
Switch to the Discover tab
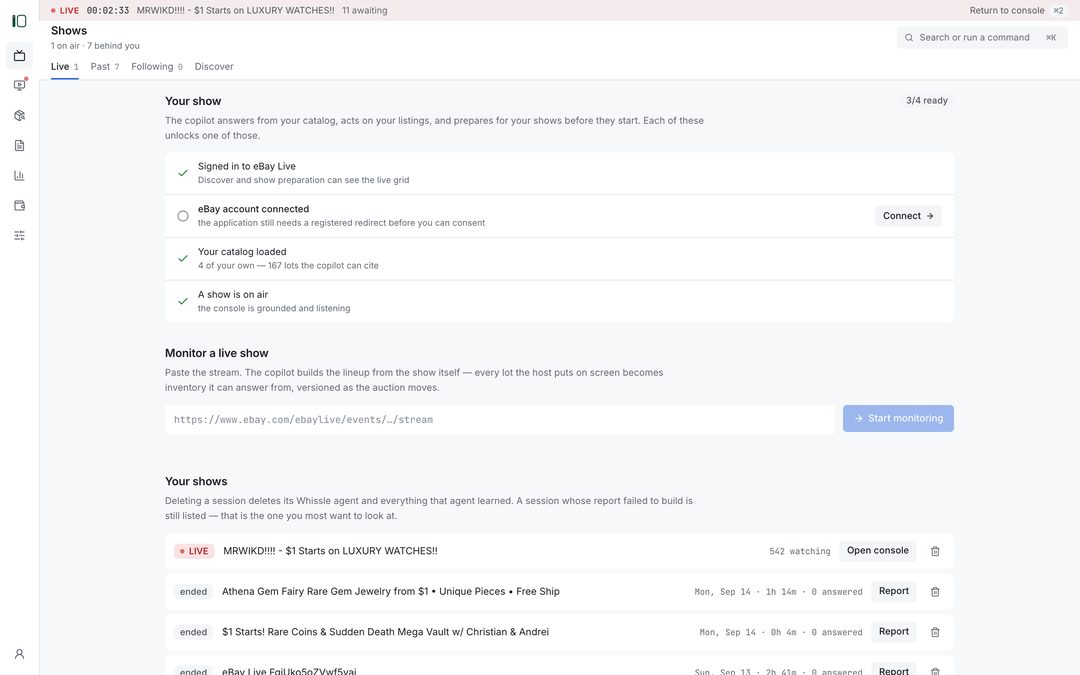coord(214,67)
